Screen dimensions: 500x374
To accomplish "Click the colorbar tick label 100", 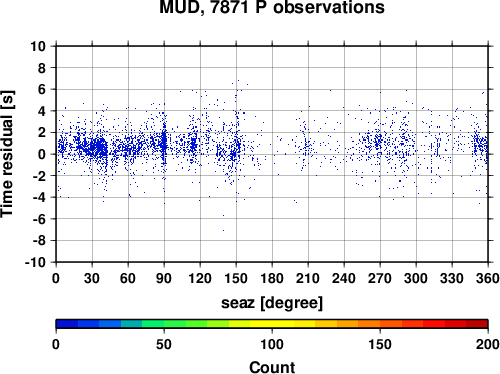I will coord(272,344).
